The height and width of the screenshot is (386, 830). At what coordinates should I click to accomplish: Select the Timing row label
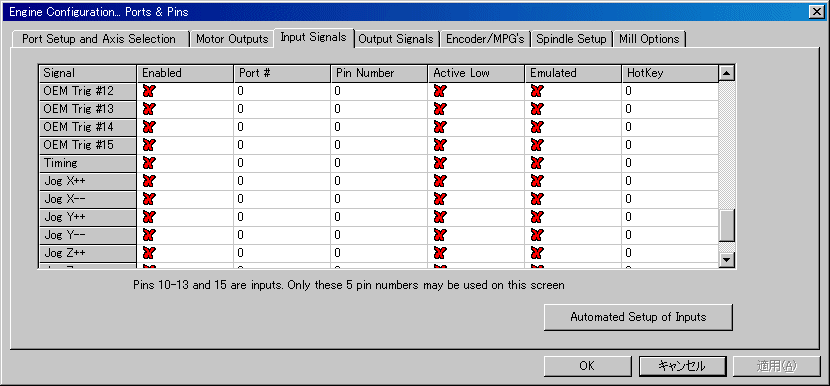[x=87, y=163]
